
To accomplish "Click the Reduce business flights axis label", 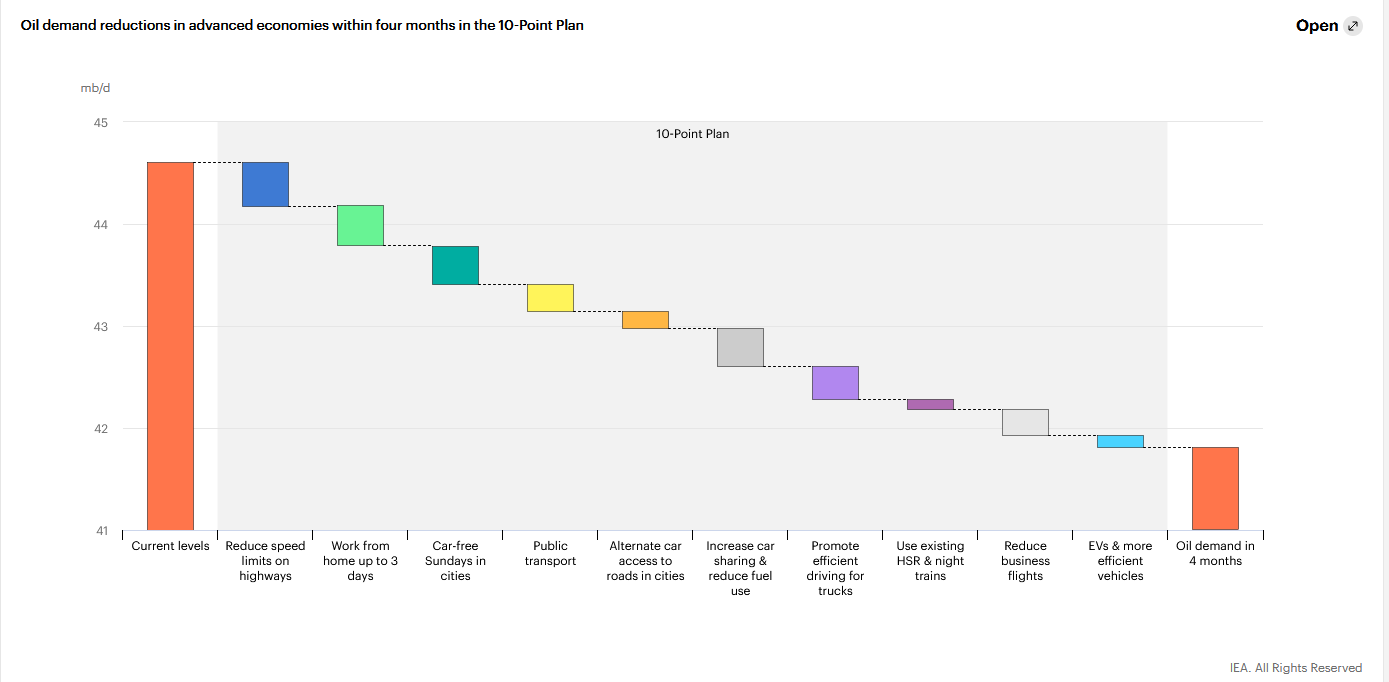I will pyautogui.click(x=1025, y=561).
